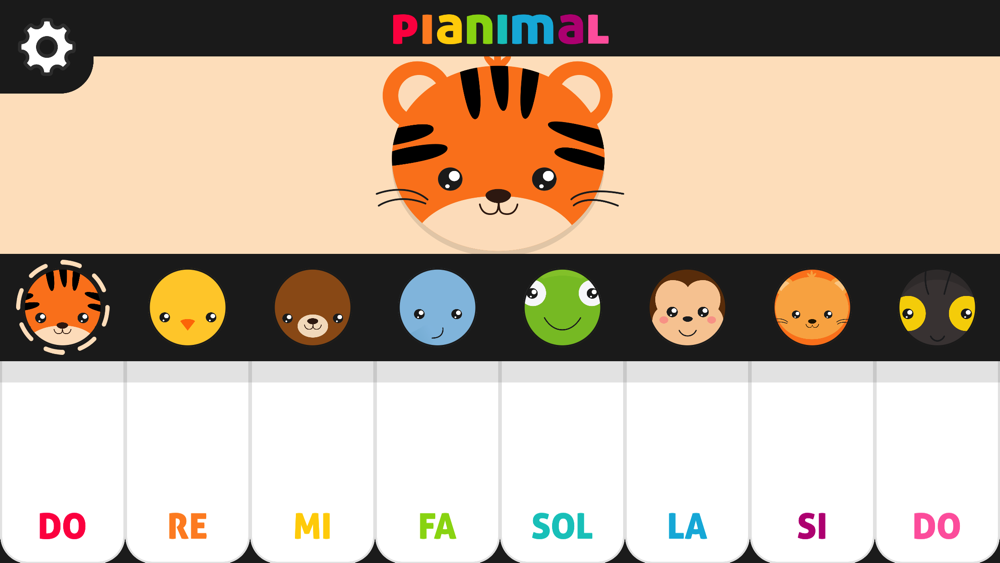This screenshot has width=1000, height=563.
Task: Tap the yellow MI piano key
Action: pos(312,462)
